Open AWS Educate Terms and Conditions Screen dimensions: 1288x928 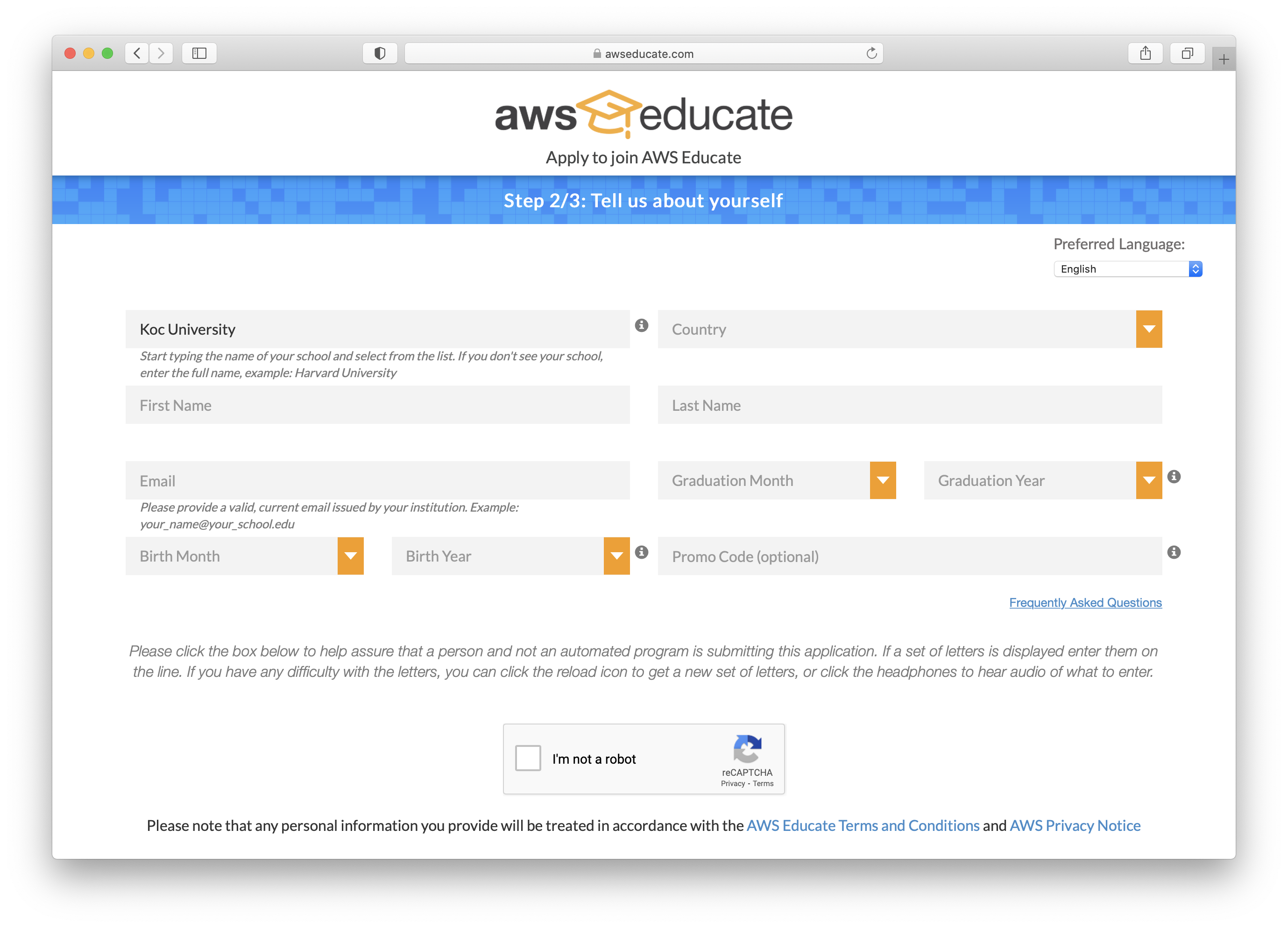862,826
